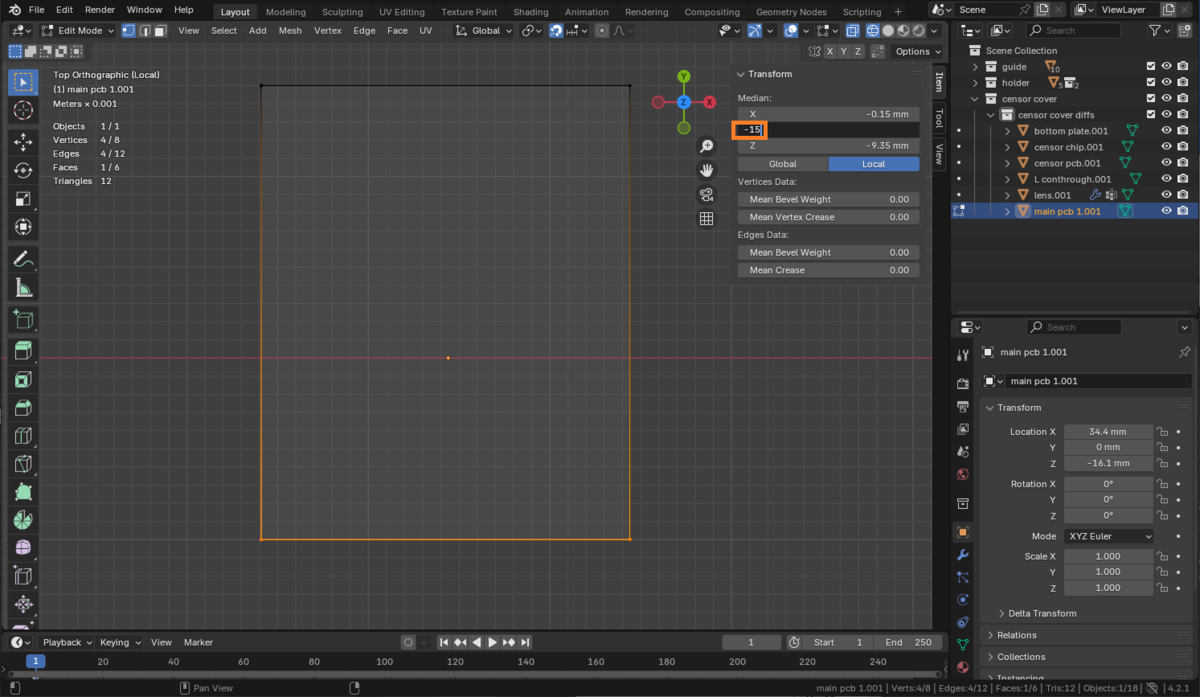Open the Mesh menu
Viewport: 1200px width, 697px height.
coord(290,30)
